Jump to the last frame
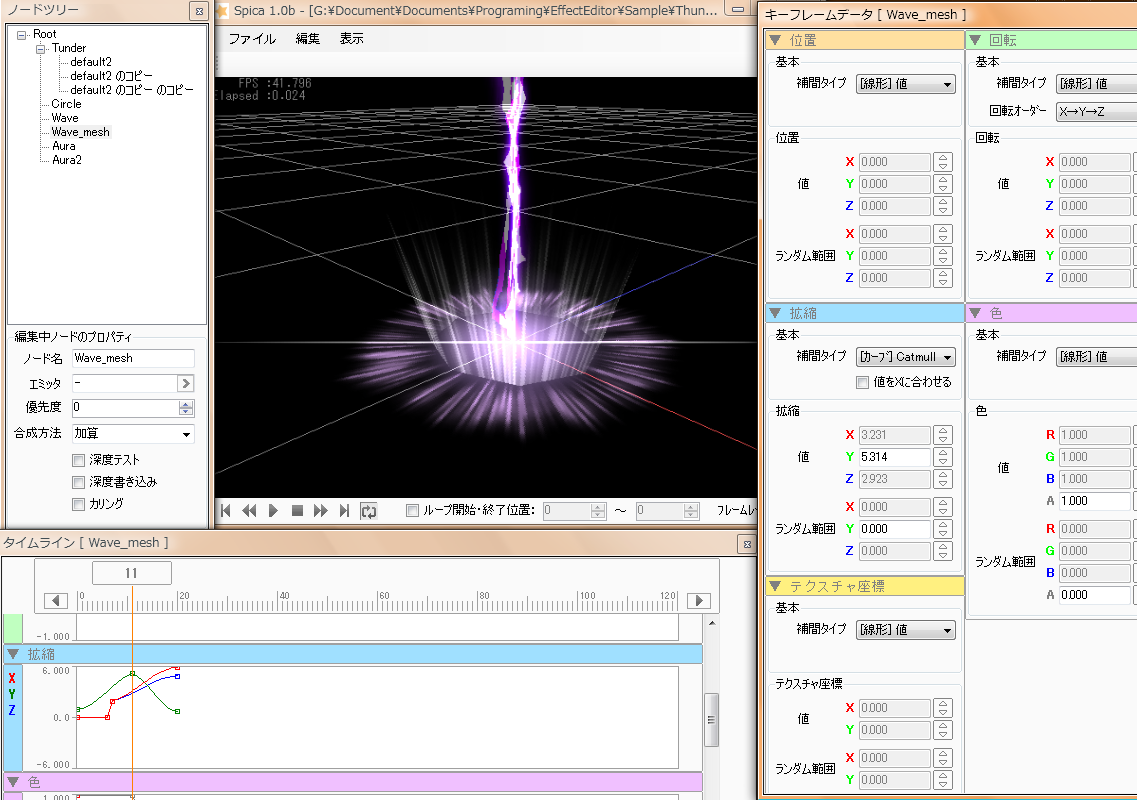Screen dimensions: 1137x800 tap(344, 511)
